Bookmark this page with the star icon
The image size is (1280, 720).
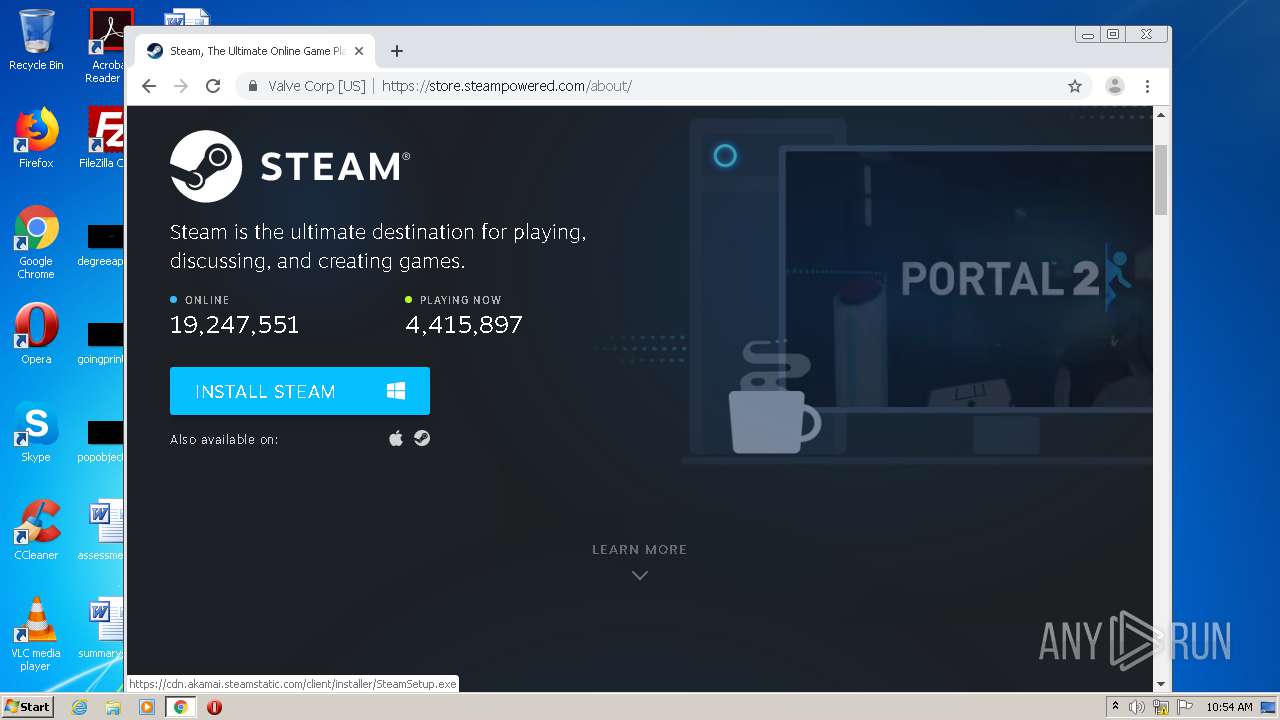(1075, 86)
